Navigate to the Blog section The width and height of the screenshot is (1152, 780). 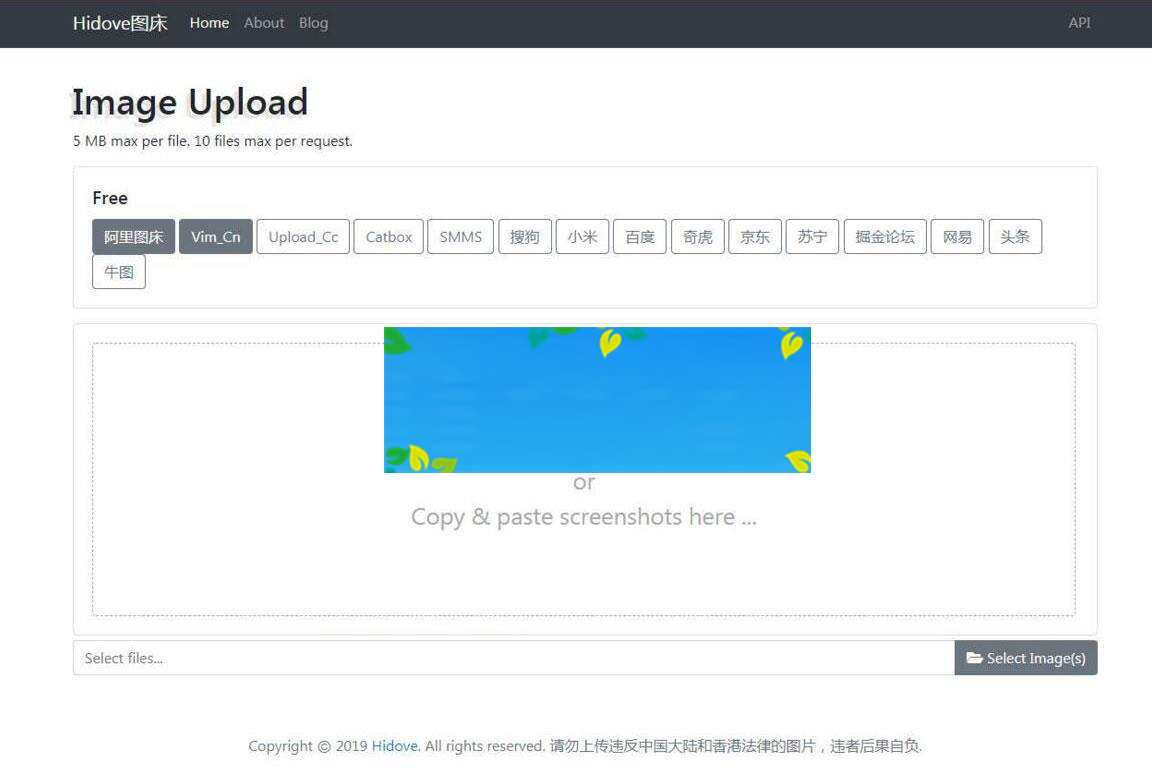(313, 22)
